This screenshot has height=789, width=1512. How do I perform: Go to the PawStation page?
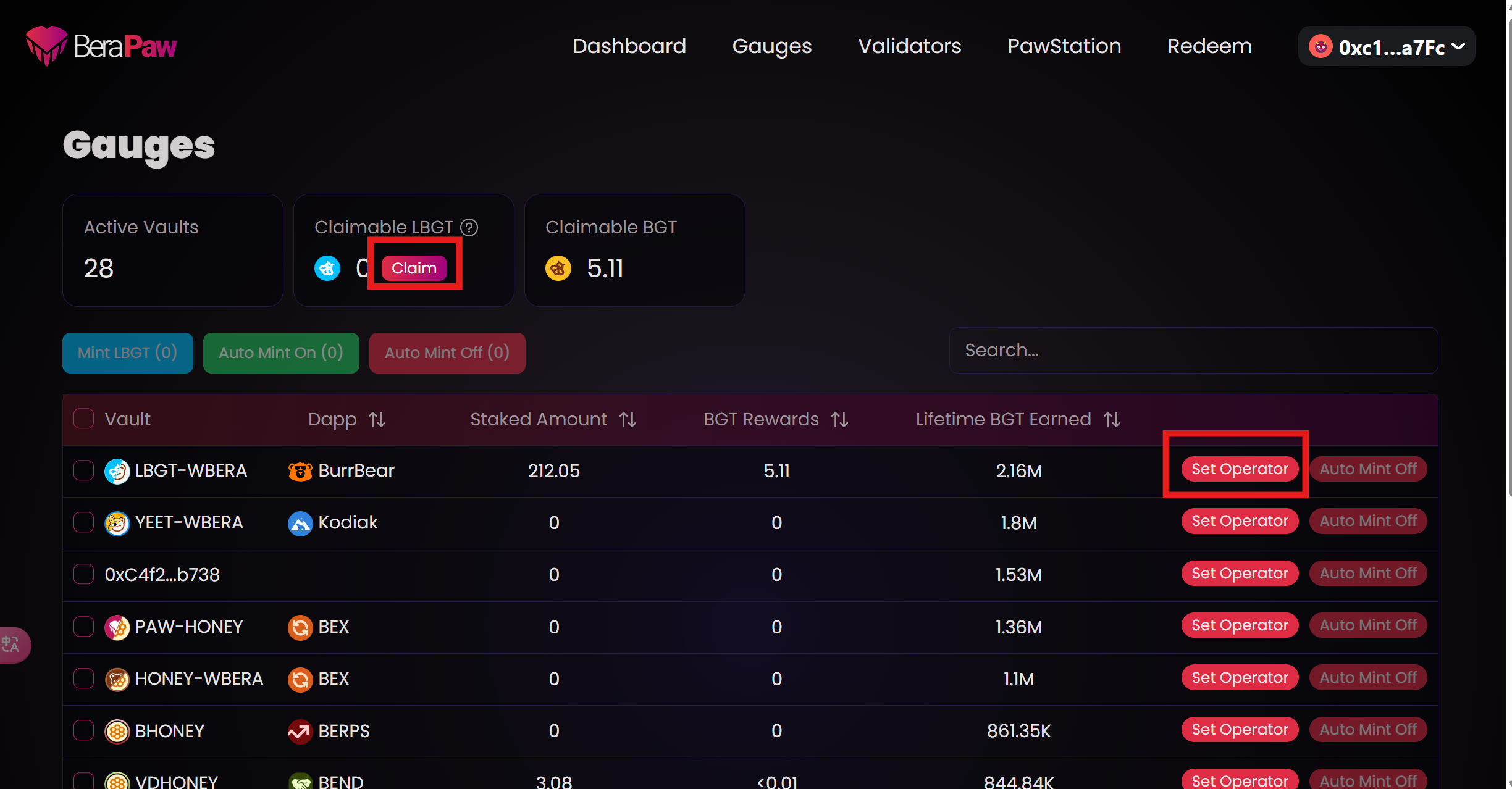1064,46
